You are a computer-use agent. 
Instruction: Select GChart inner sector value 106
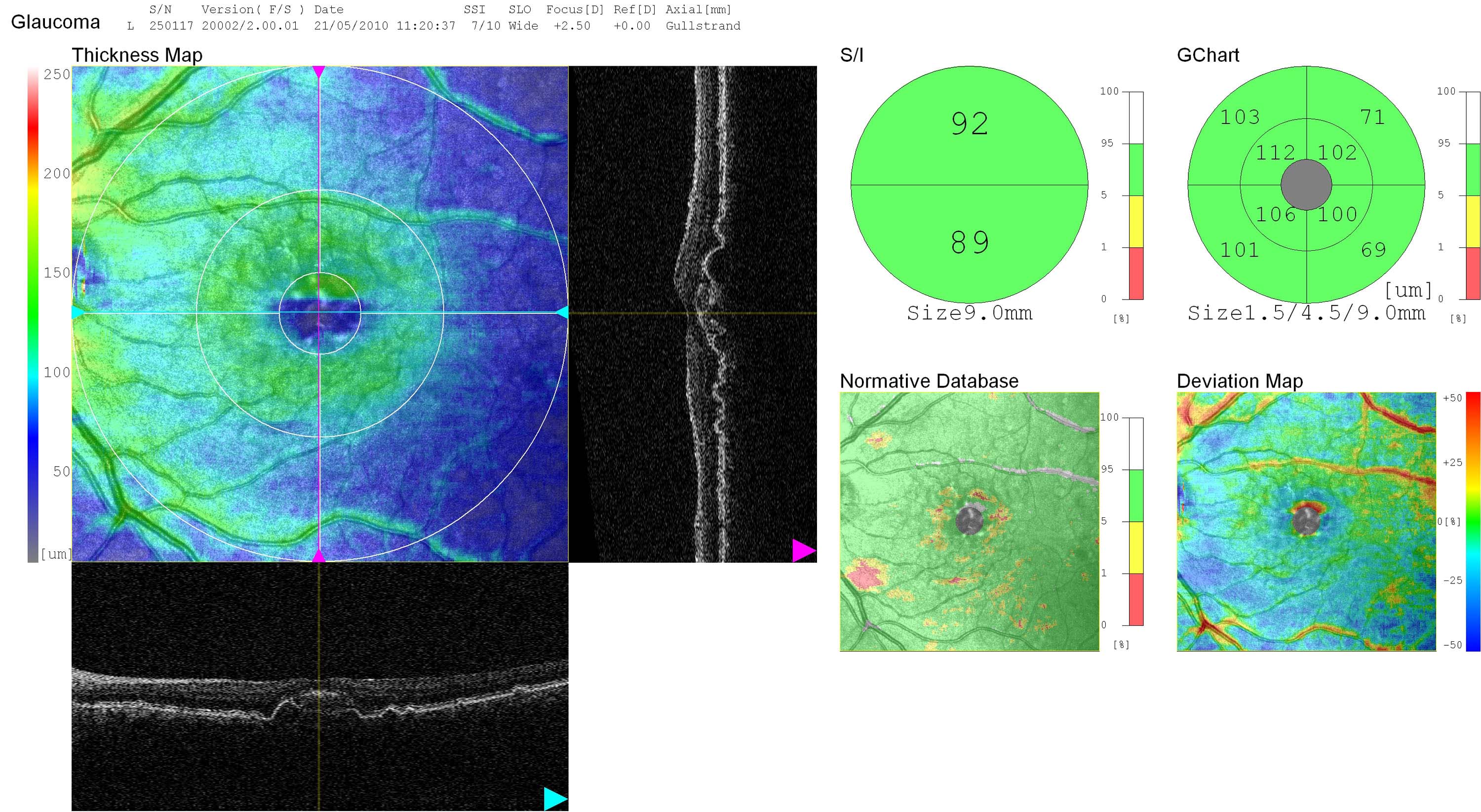coord(1275,214)
